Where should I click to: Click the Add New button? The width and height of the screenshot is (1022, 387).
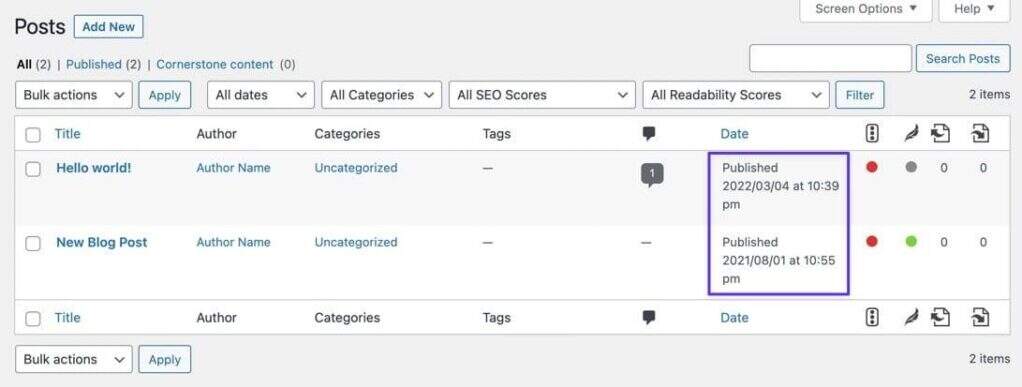click(x=109, y=27)
